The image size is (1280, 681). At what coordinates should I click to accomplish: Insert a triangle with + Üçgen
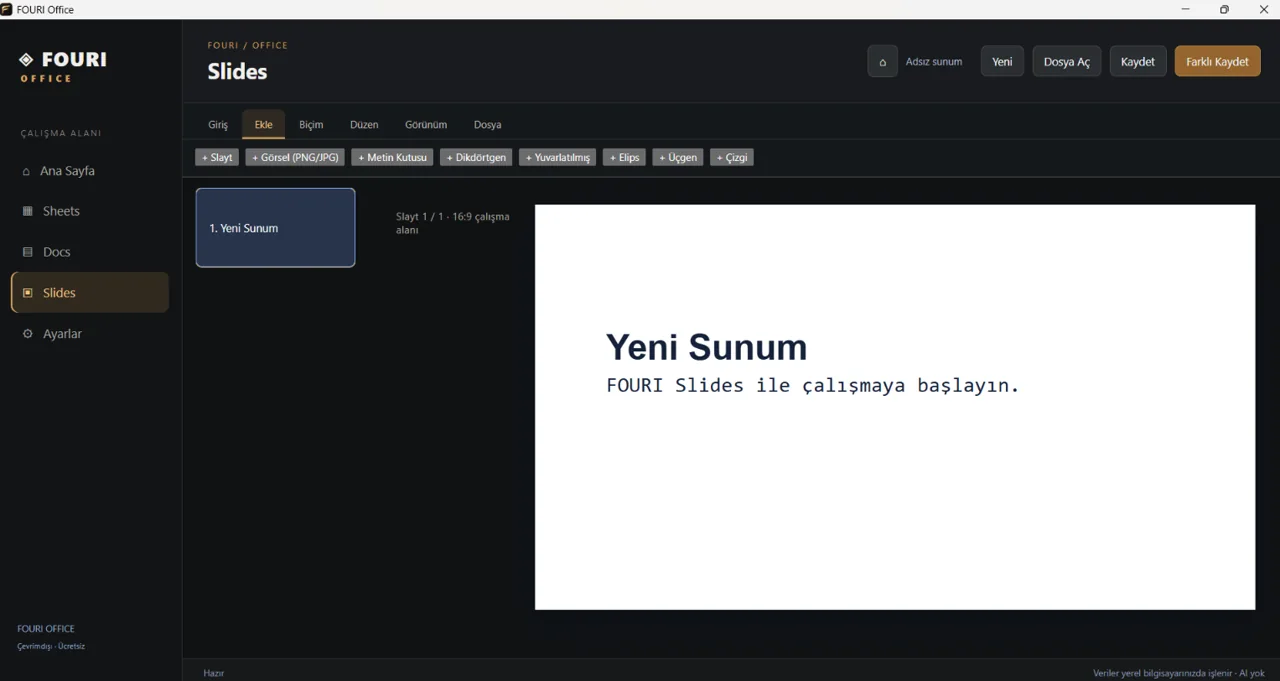pyautogui.click(x=678, y=157)
